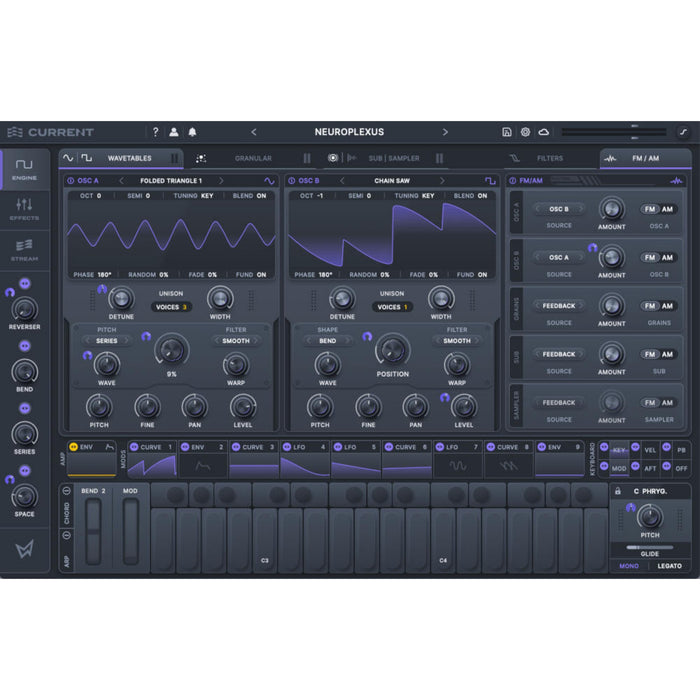Open the settings gear icon
Image resolution: width=700 pixels, height=700 pixels.
(x=525, y=132)
